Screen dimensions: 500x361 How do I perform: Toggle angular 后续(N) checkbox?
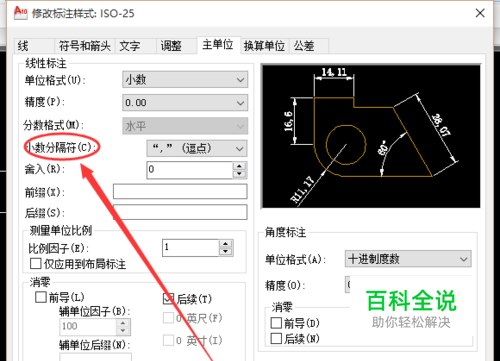coord(276,339)
